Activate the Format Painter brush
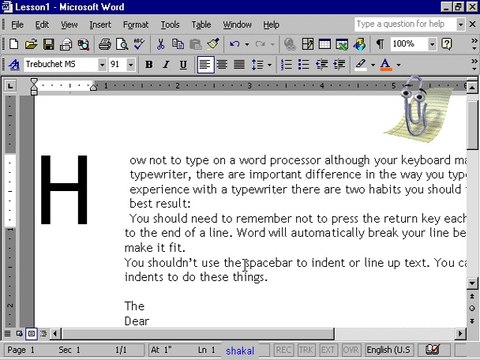 coord(213,44)
